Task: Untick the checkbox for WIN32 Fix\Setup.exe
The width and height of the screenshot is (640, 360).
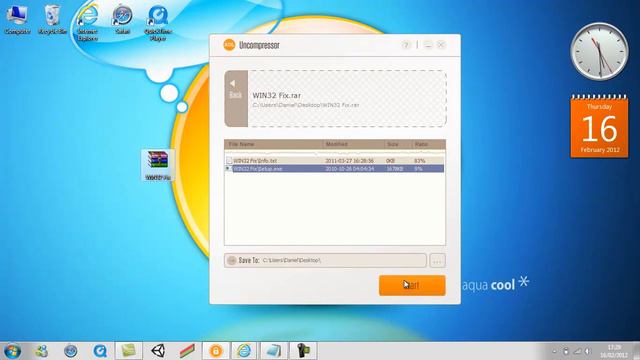Action: pos(229,169)
